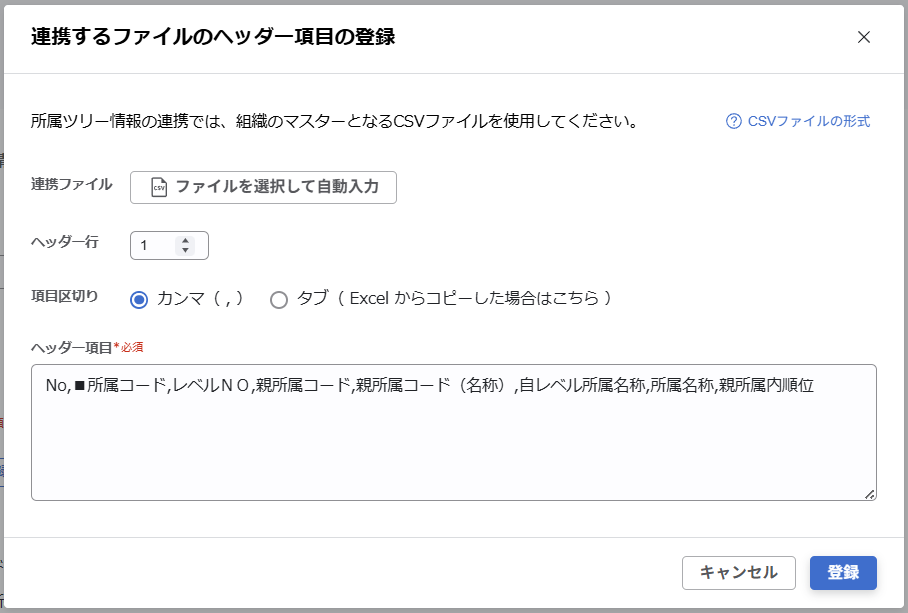Click 項目区切り label

point(64,296)
